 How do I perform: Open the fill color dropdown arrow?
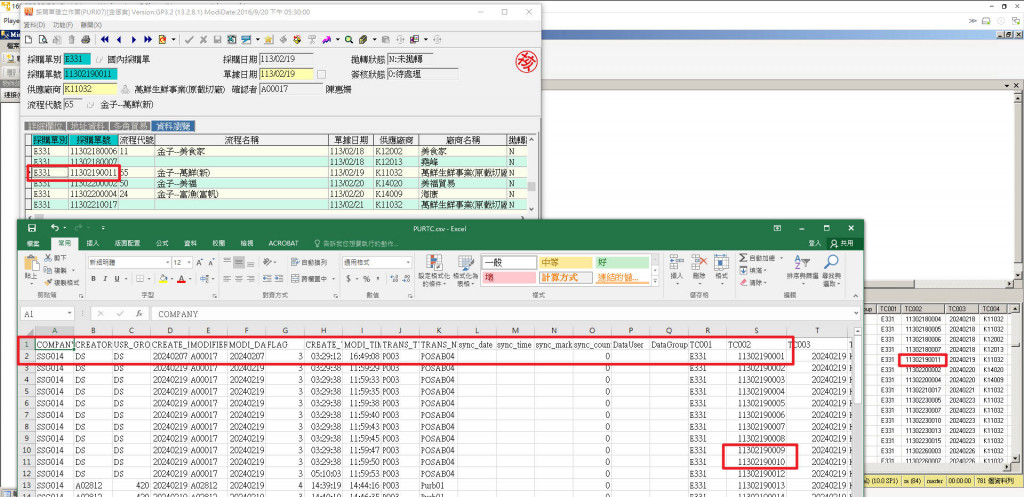coord(172,279)
